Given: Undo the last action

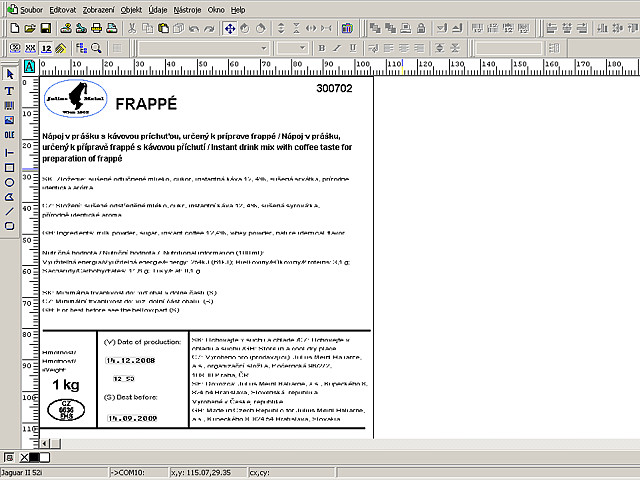Looking at the screenshot, I should pos(194,28).
